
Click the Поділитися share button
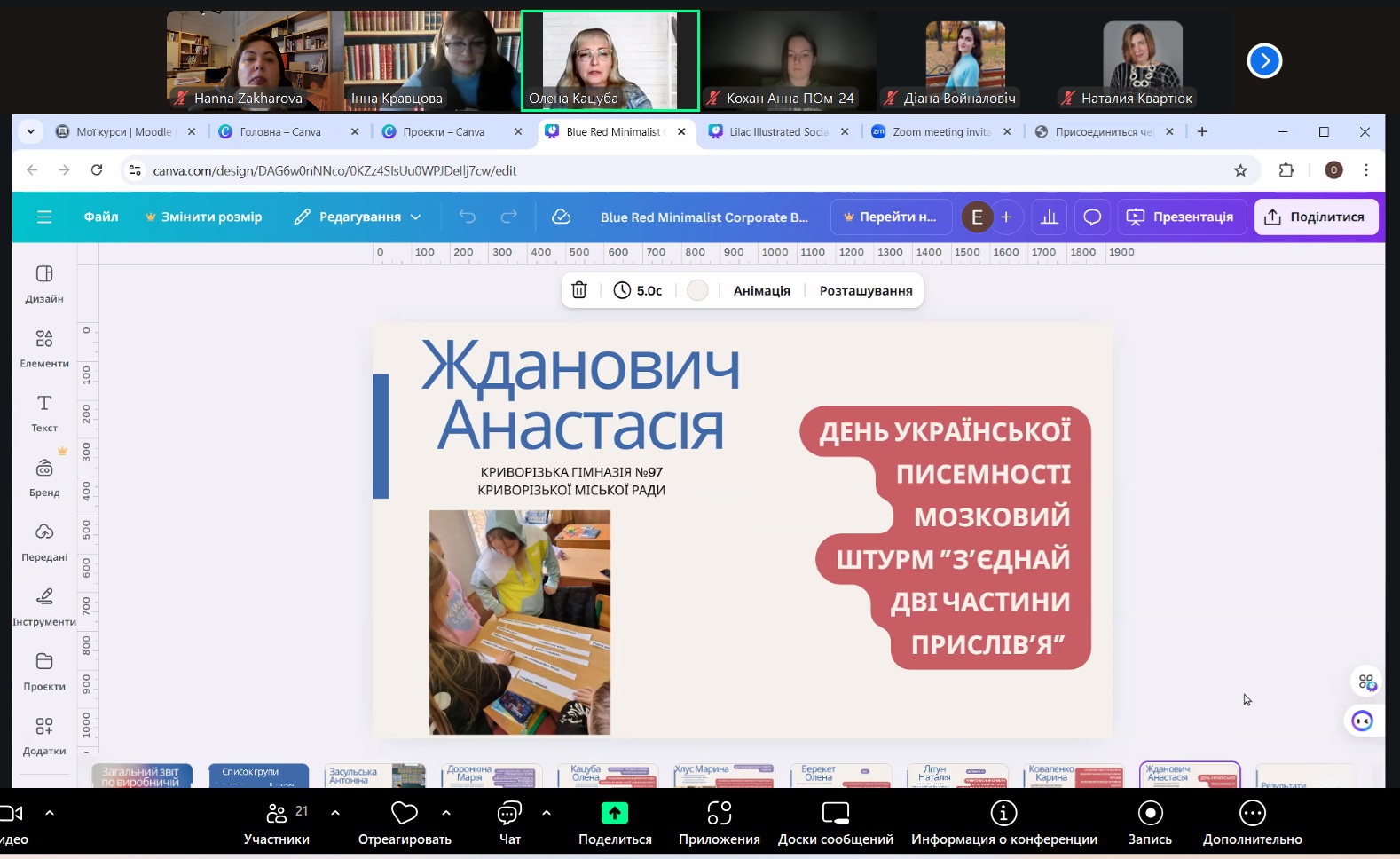[x=1315, y=217]
